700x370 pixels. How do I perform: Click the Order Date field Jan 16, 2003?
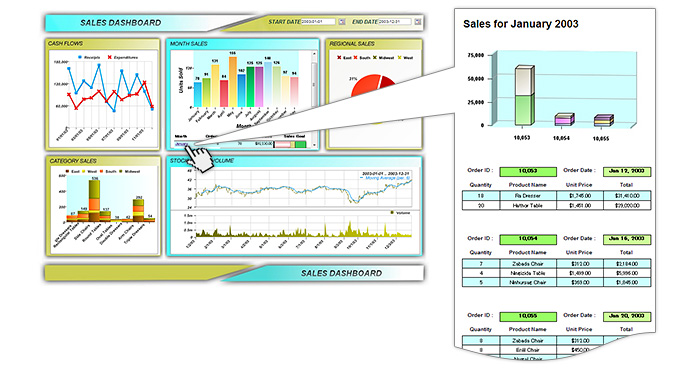pos(627,239)
